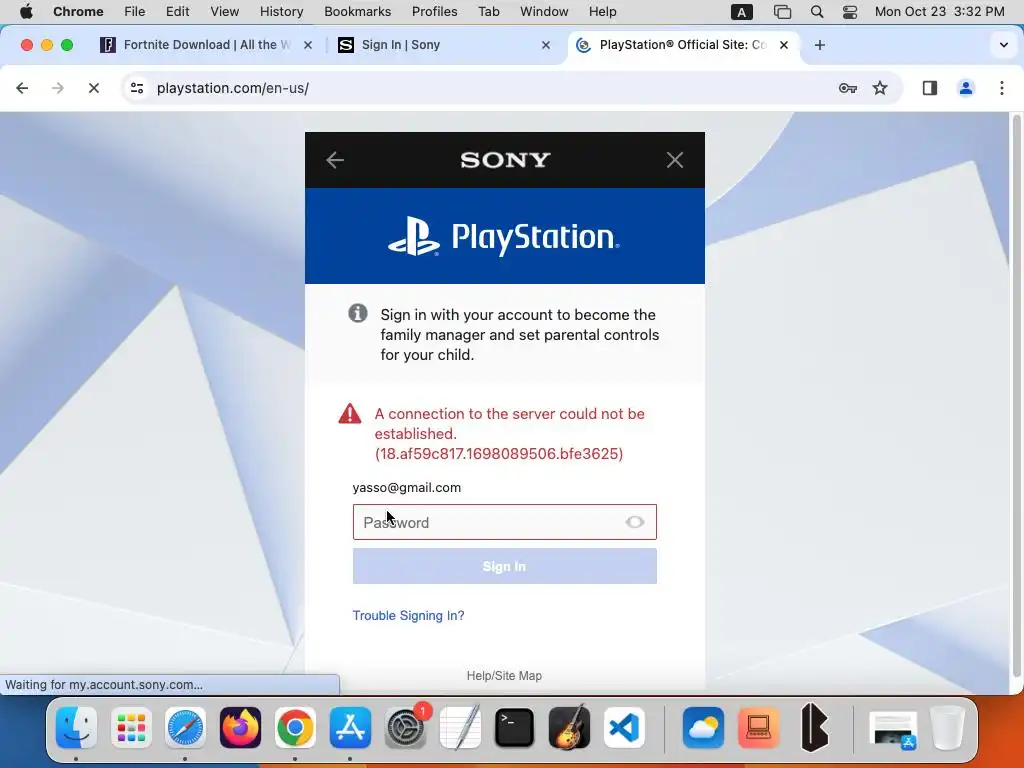The image size is (1024, 768).
Task: Open Safari from the Dock
Action: point(185,728)
